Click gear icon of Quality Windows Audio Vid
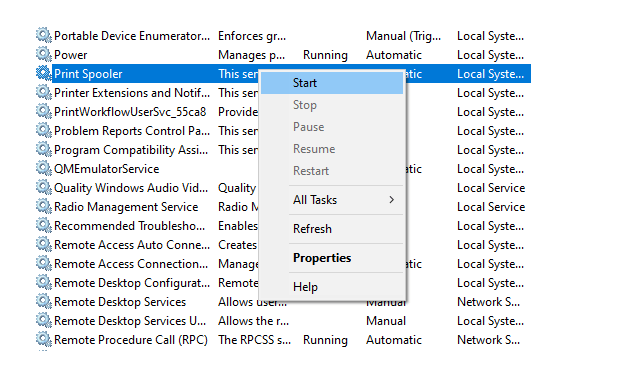Screen dimensions: 624x388 pyautogui.click(x=44, y=187)
